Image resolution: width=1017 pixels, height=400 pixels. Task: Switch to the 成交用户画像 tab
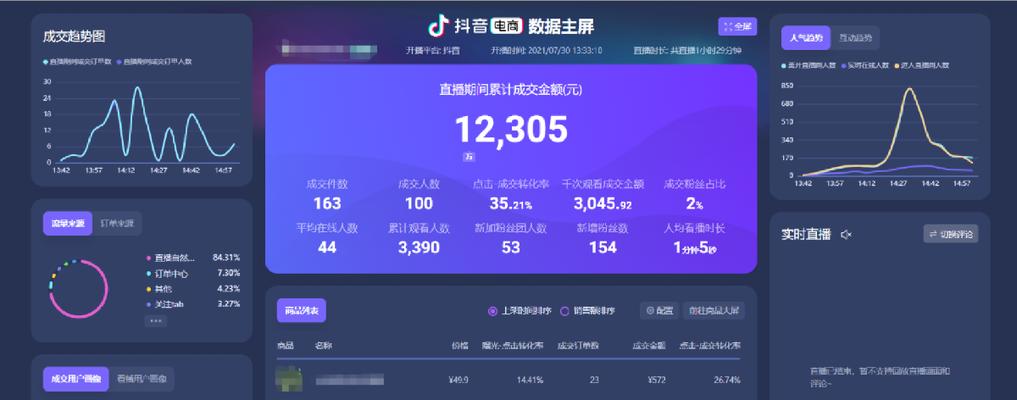coord(76,379)
